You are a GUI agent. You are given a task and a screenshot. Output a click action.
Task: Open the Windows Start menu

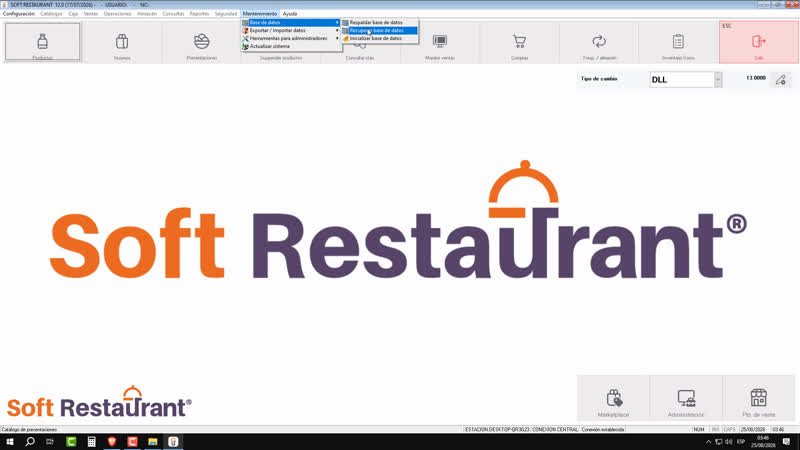tap(10, 442)
